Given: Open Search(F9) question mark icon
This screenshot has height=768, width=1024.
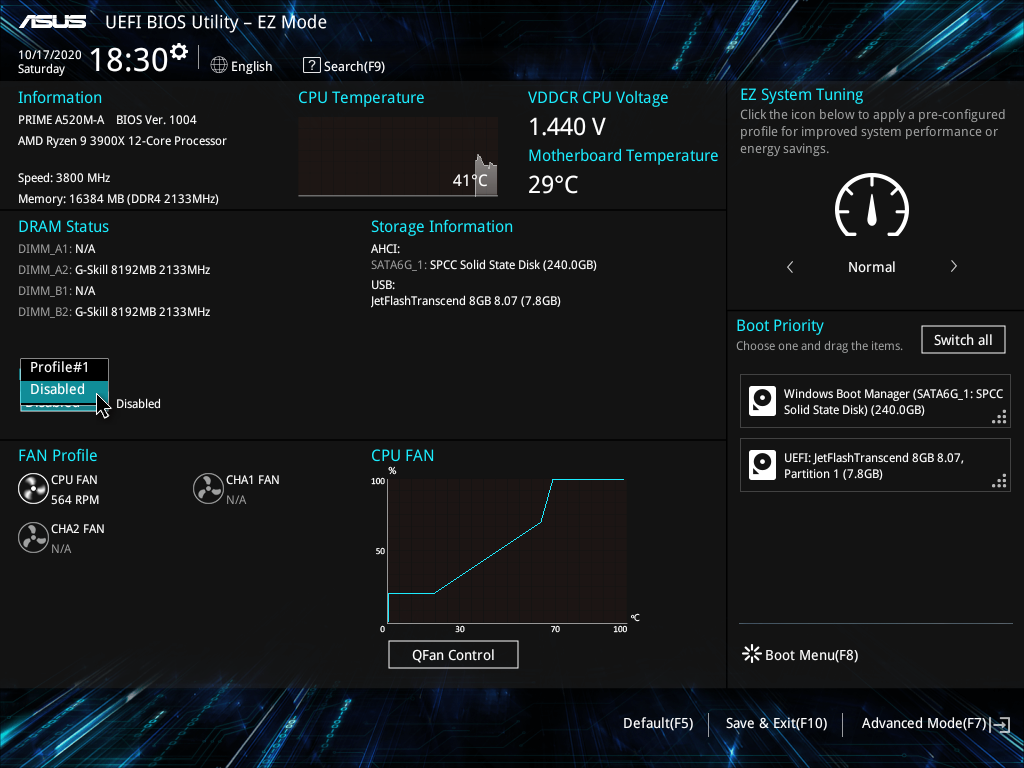Looking at the screenshot, I should click(x=312, y=65).
